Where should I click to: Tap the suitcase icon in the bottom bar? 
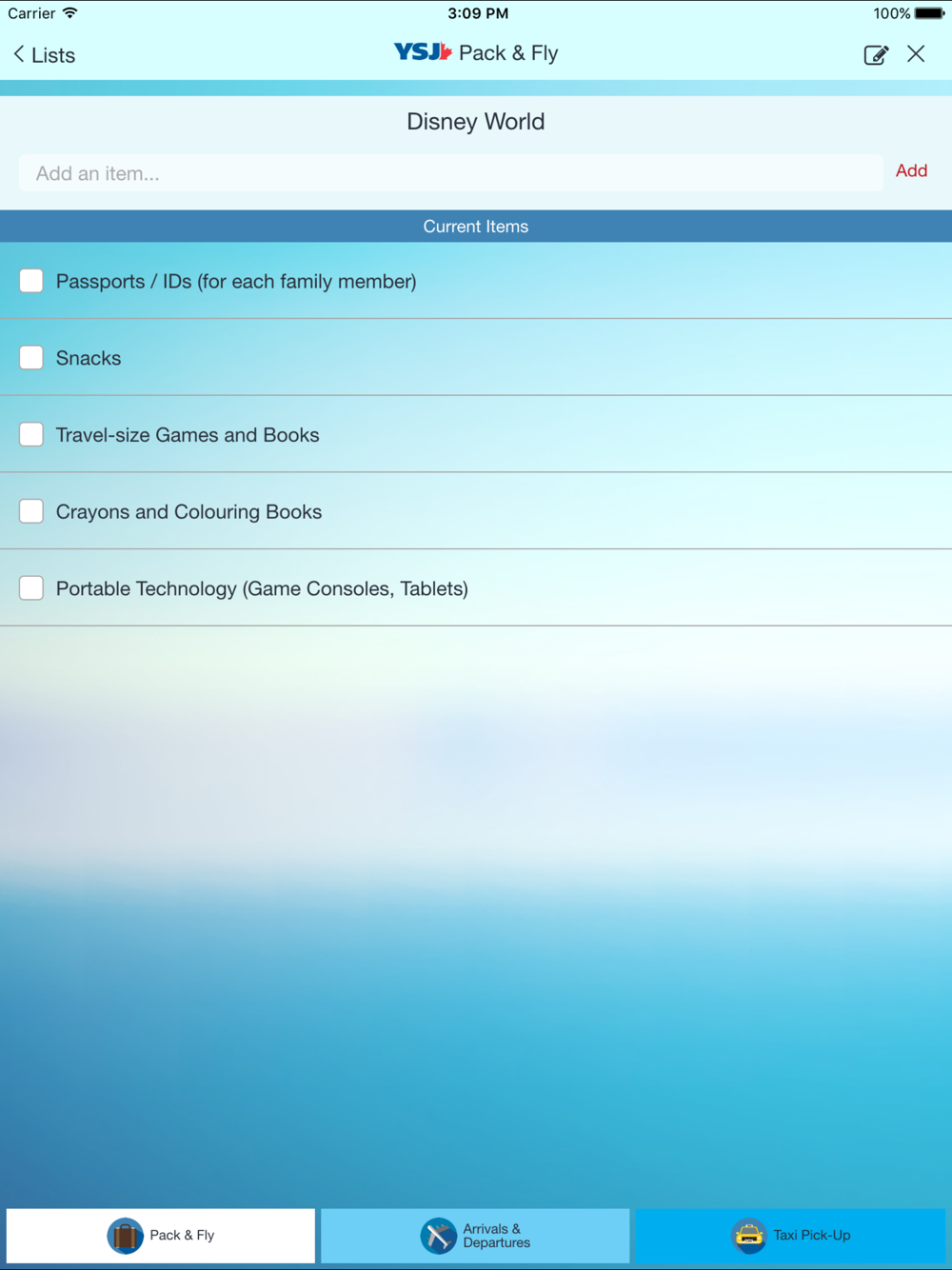[125, 1236]
